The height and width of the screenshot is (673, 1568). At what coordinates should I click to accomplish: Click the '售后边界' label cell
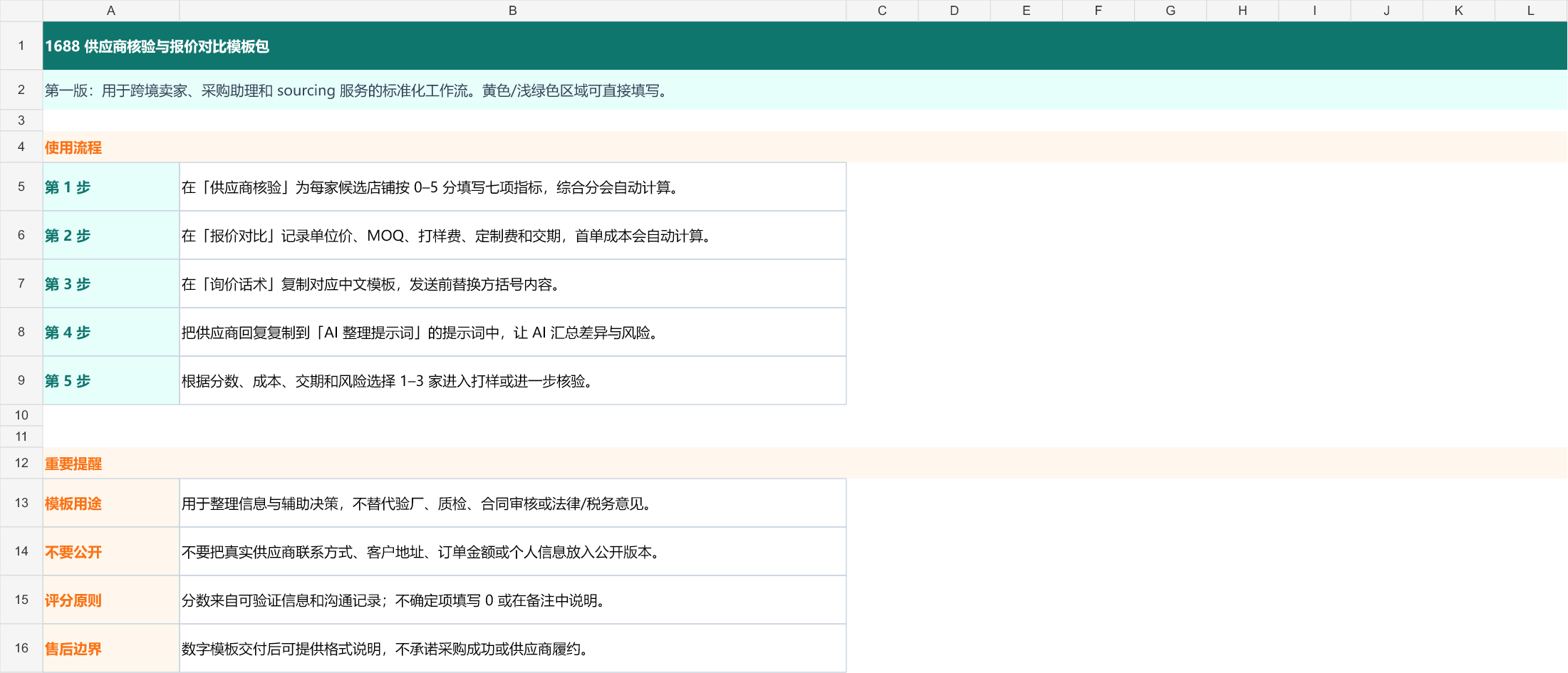pyautogui.click(x=111, y=648)
